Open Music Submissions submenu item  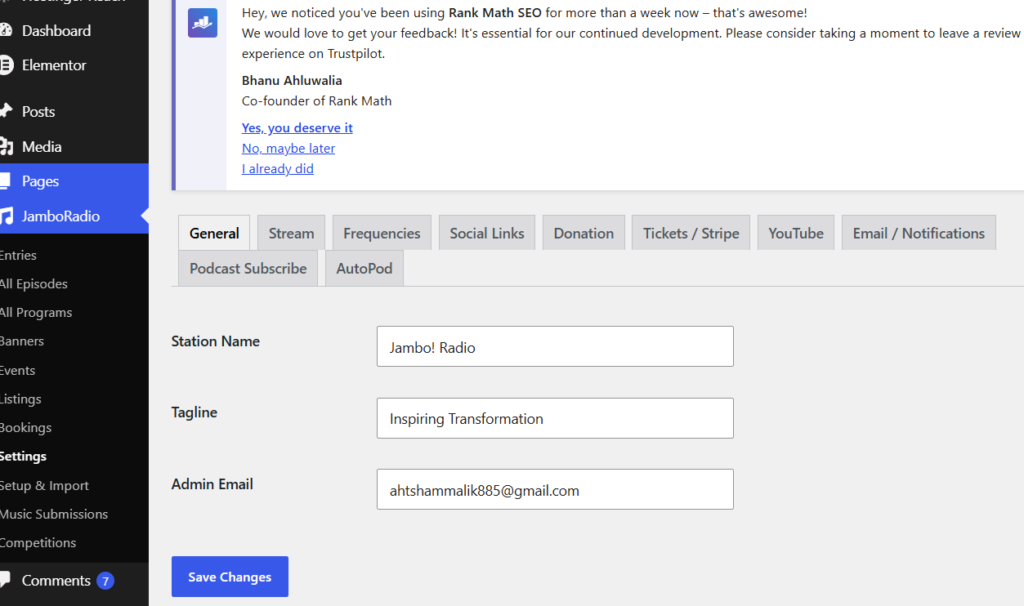54,514
